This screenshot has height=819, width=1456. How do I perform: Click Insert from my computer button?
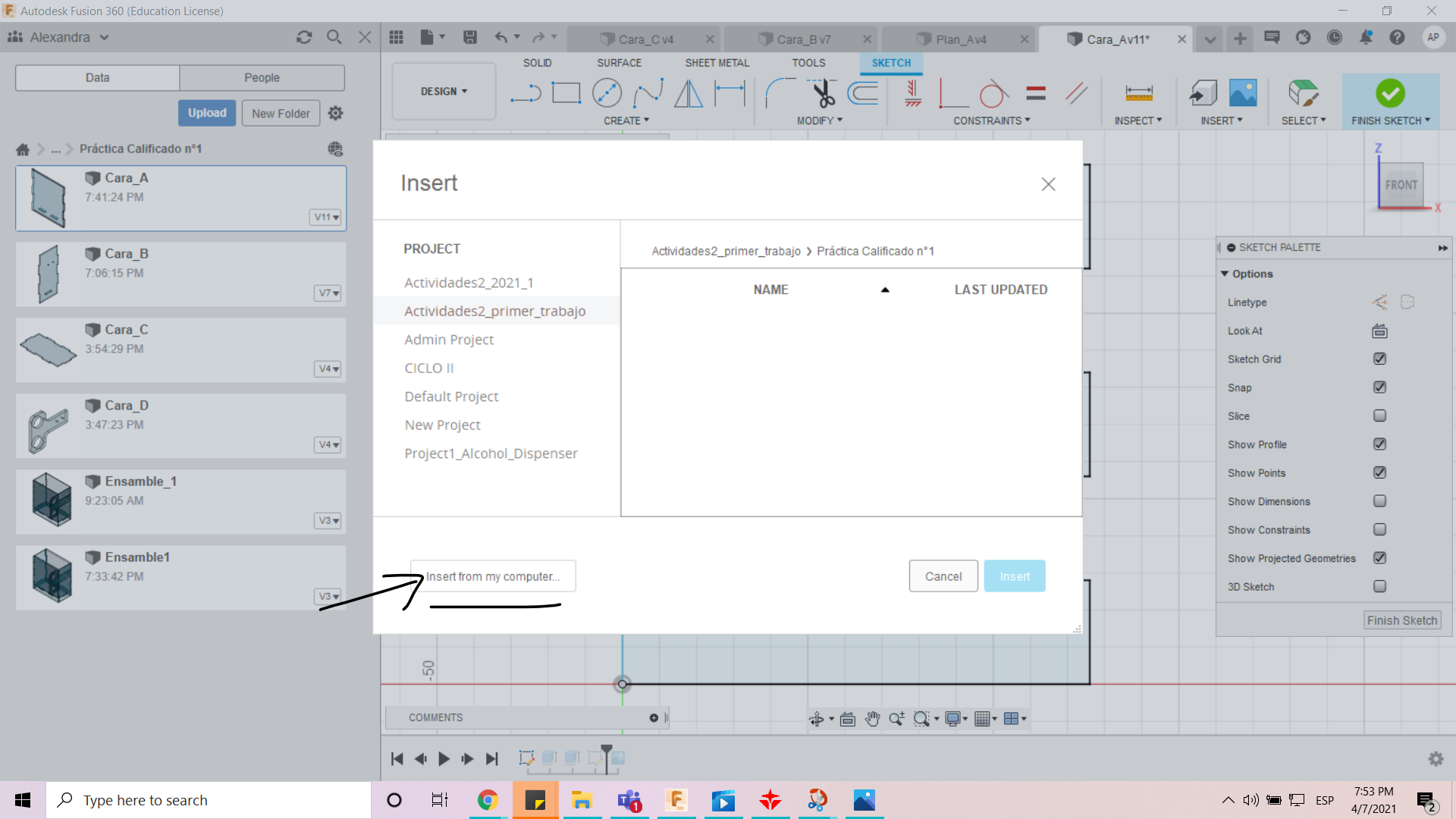pos(492,575)
